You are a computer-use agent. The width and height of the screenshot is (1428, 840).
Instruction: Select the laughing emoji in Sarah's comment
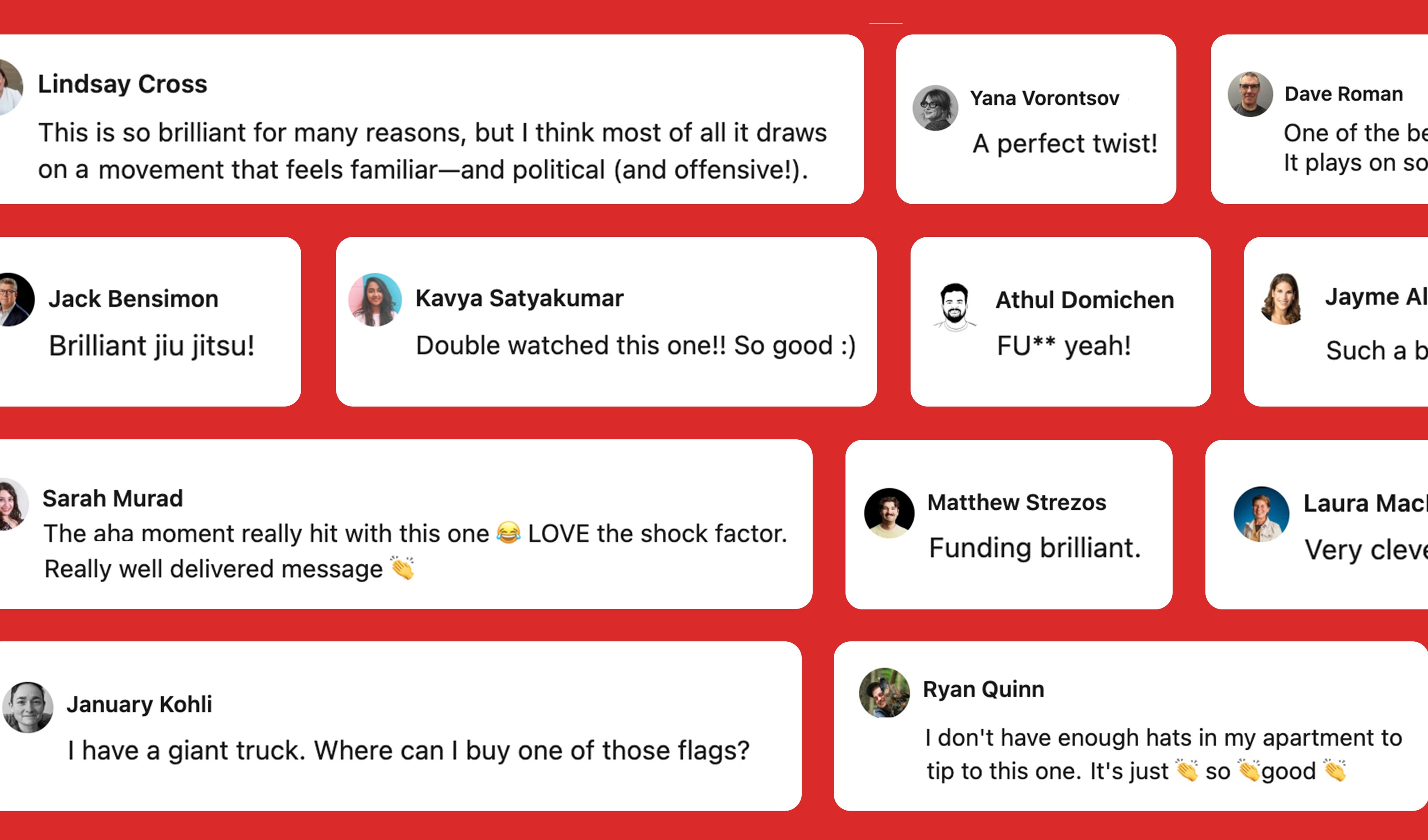pos(508,533)
